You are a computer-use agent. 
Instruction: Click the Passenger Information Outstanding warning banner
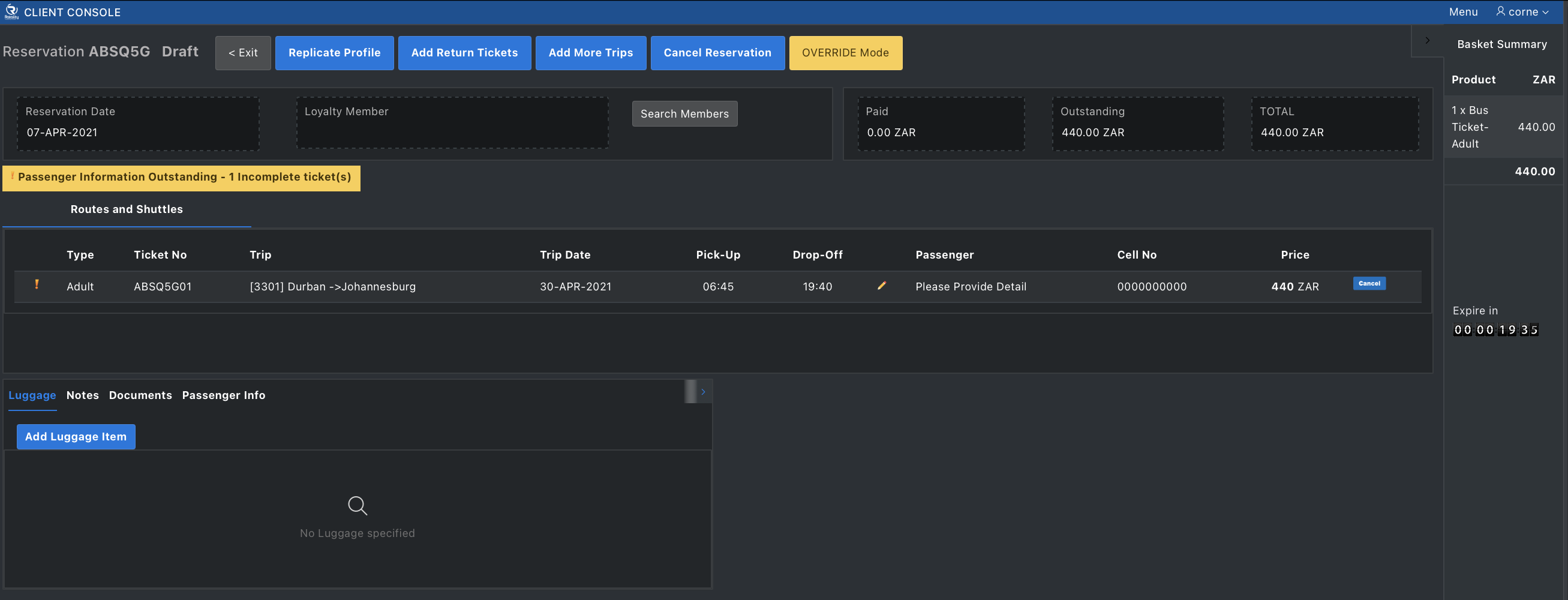tap(181, 178)
